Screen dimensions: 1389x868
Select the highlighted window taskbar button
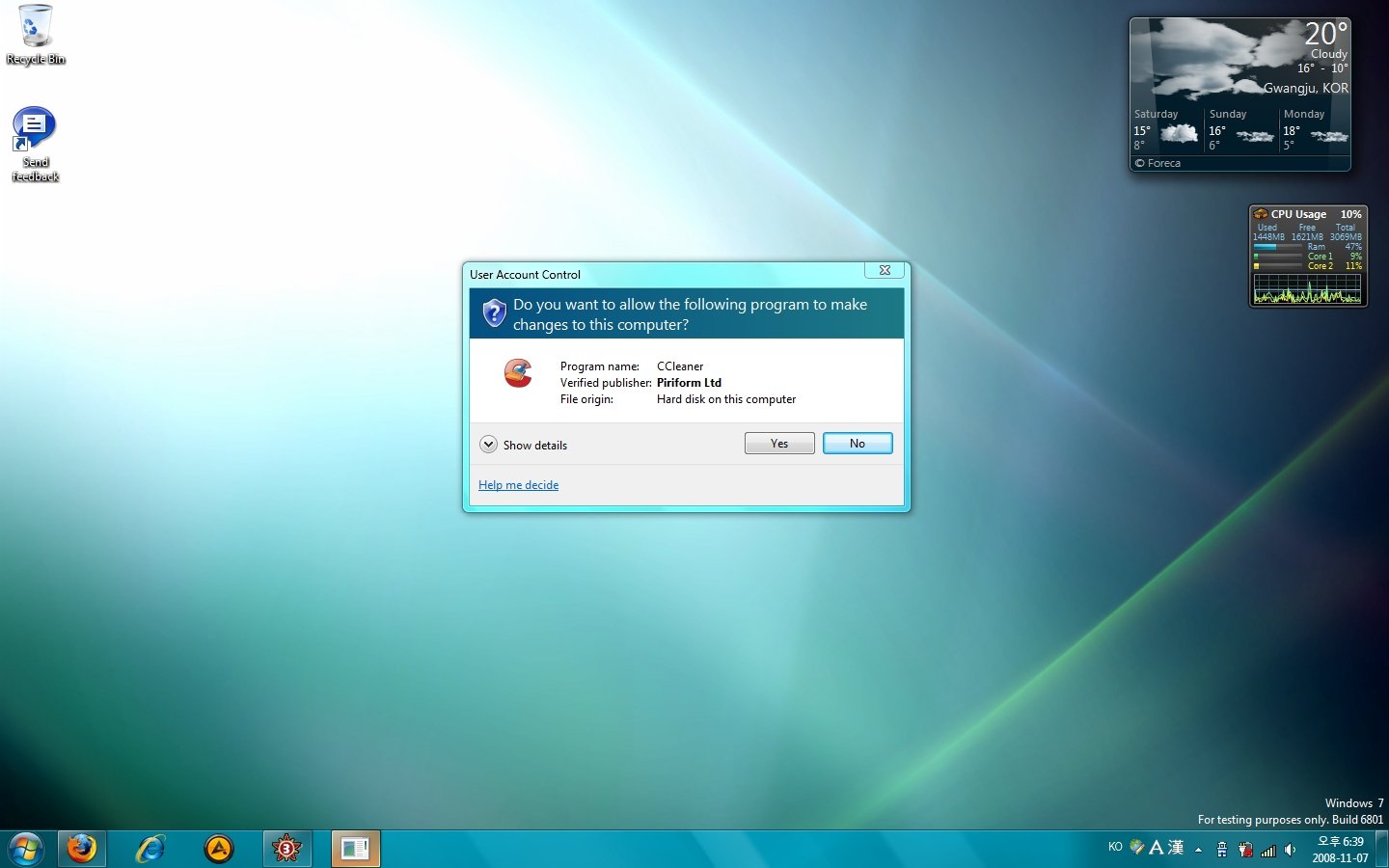pyautogui.click(x=355, y=849)
